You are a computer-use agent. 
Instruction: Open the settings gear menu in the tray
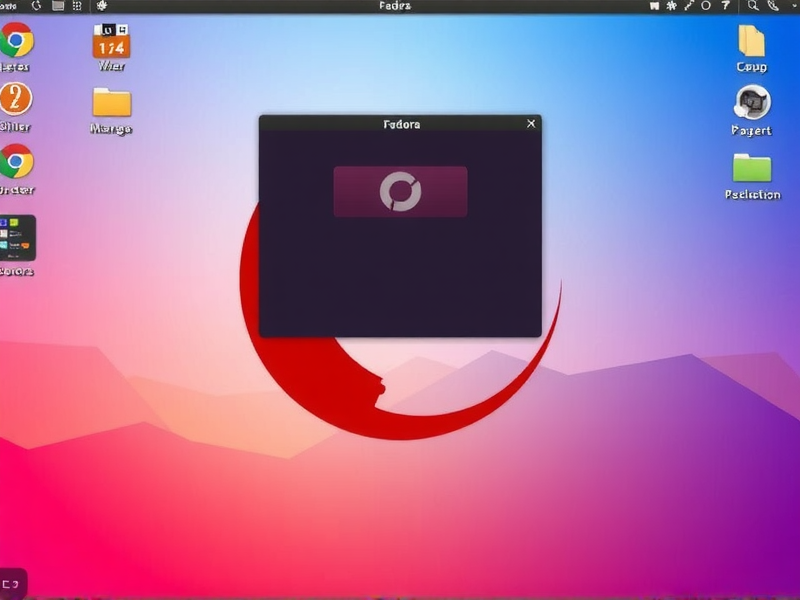click(671, 8)
